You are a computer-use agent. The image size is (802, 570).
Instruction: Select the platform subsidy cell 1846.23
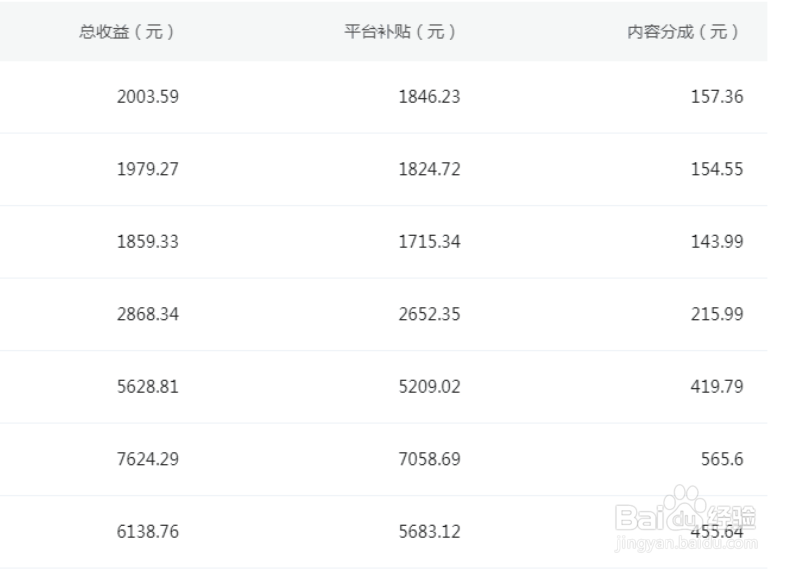(429, 97)
